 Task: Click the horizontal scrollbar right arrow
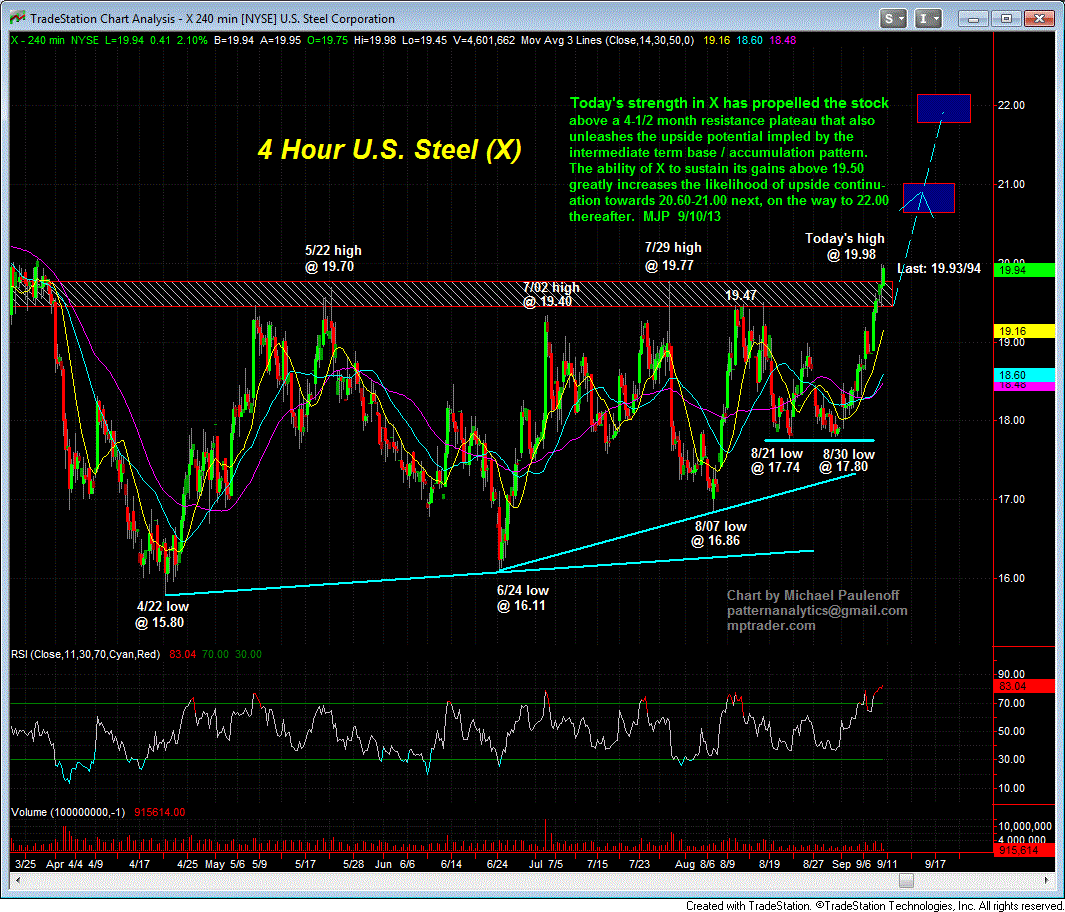(x=1046, y=881)
